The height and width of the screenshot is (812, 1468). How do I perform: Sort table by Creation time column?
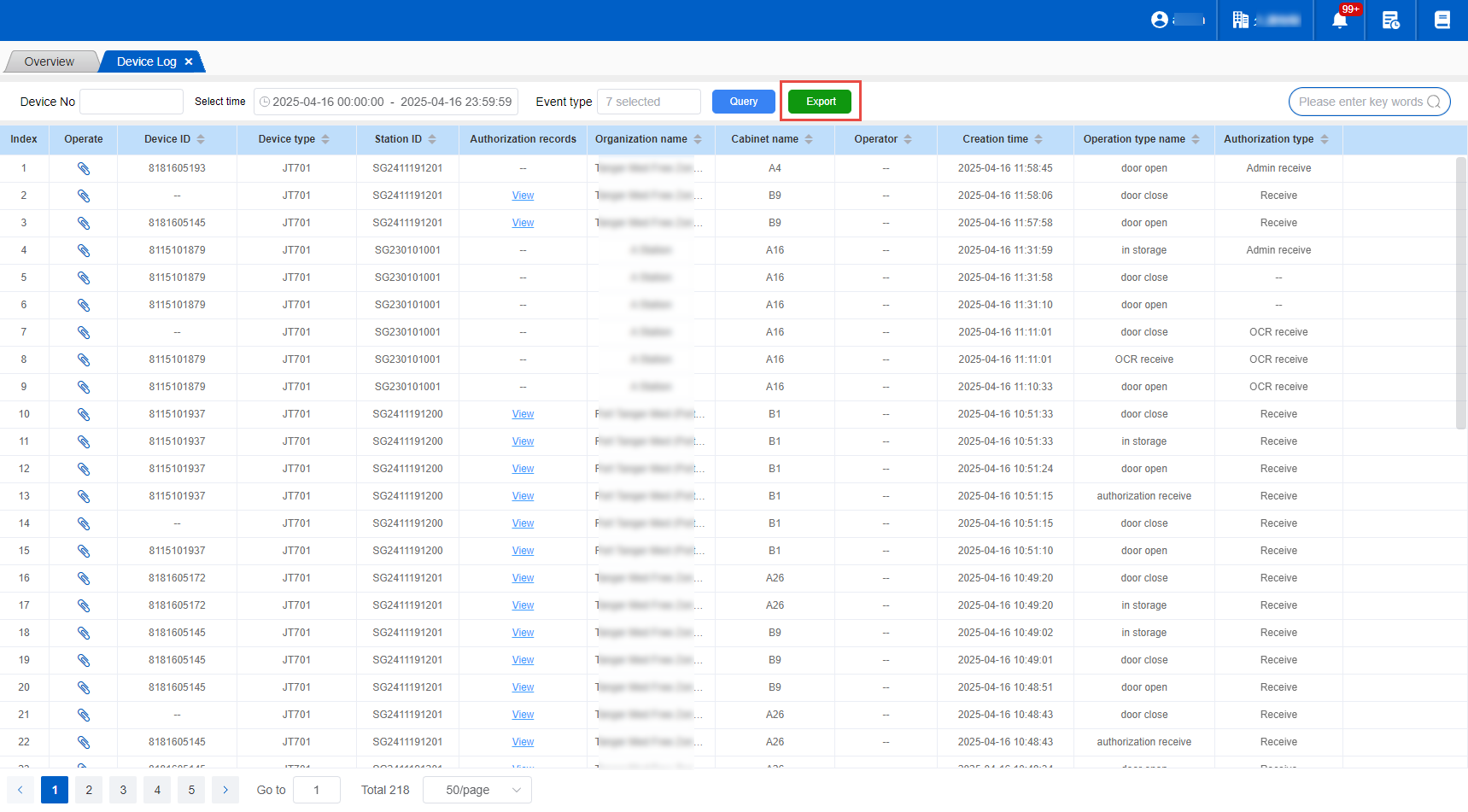pyautogui.click(x=1038, y=139)
